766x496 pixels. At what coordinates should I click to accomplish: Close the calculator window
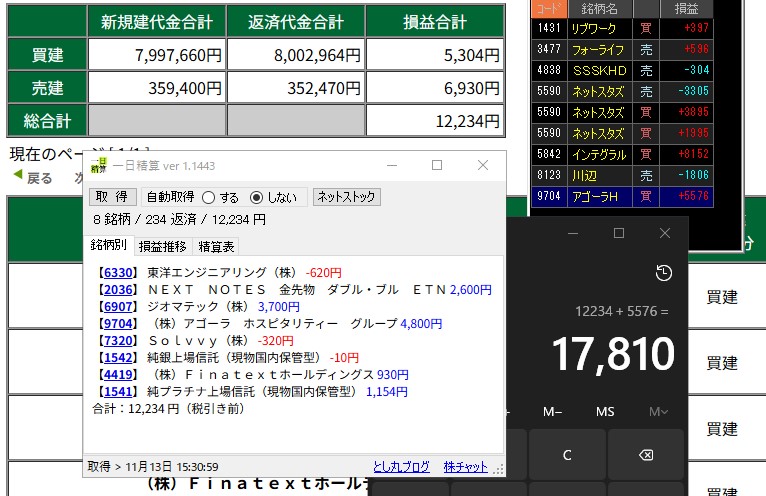(665, 233)
